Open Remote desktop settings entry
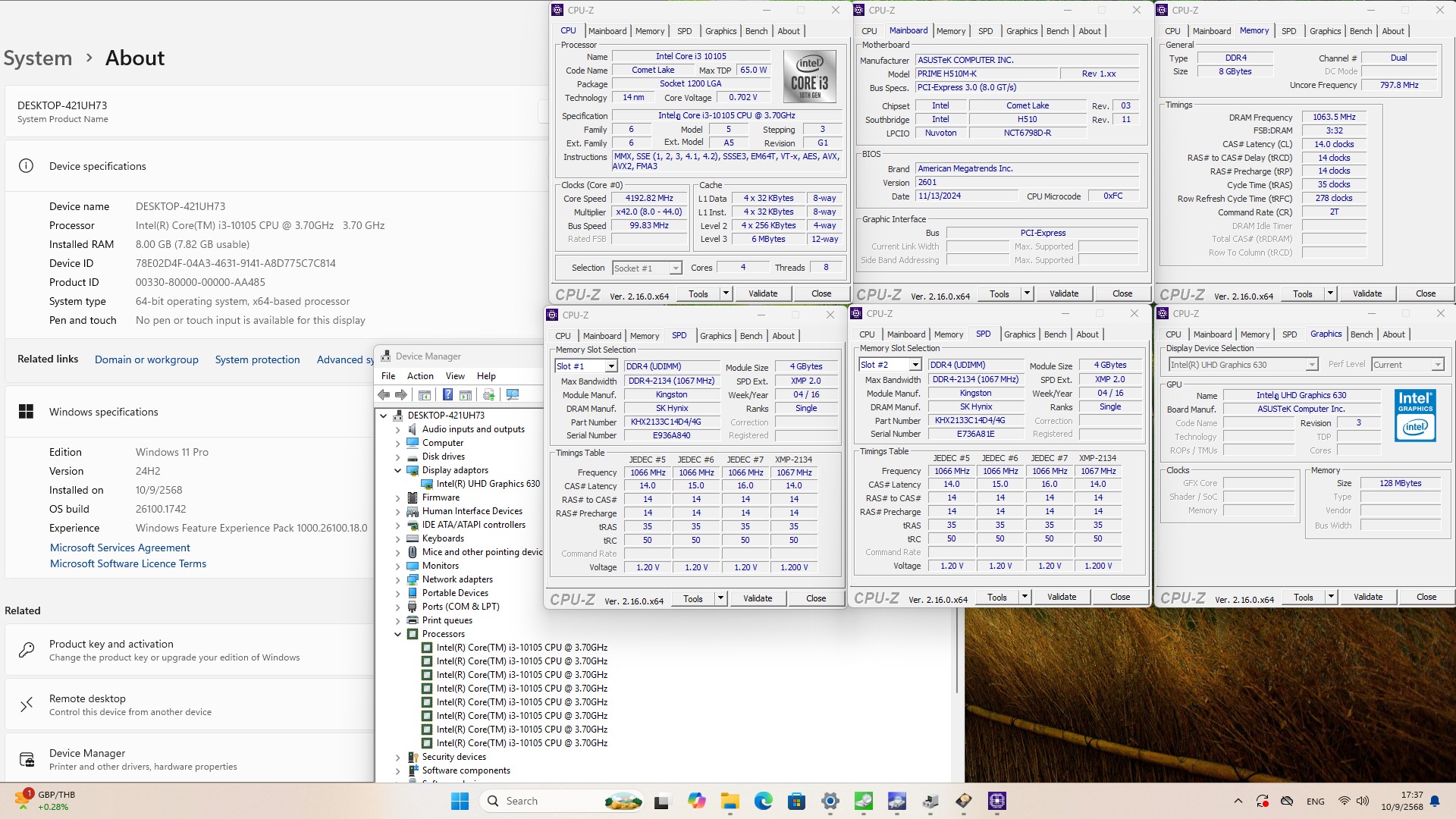The height and width of the screenshot is (819, 1456). pos(190,704)
